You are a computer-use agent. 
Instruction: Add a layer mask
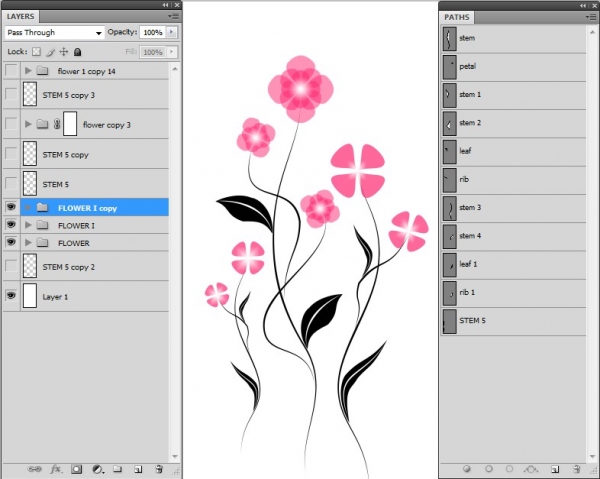pos(77,469)
